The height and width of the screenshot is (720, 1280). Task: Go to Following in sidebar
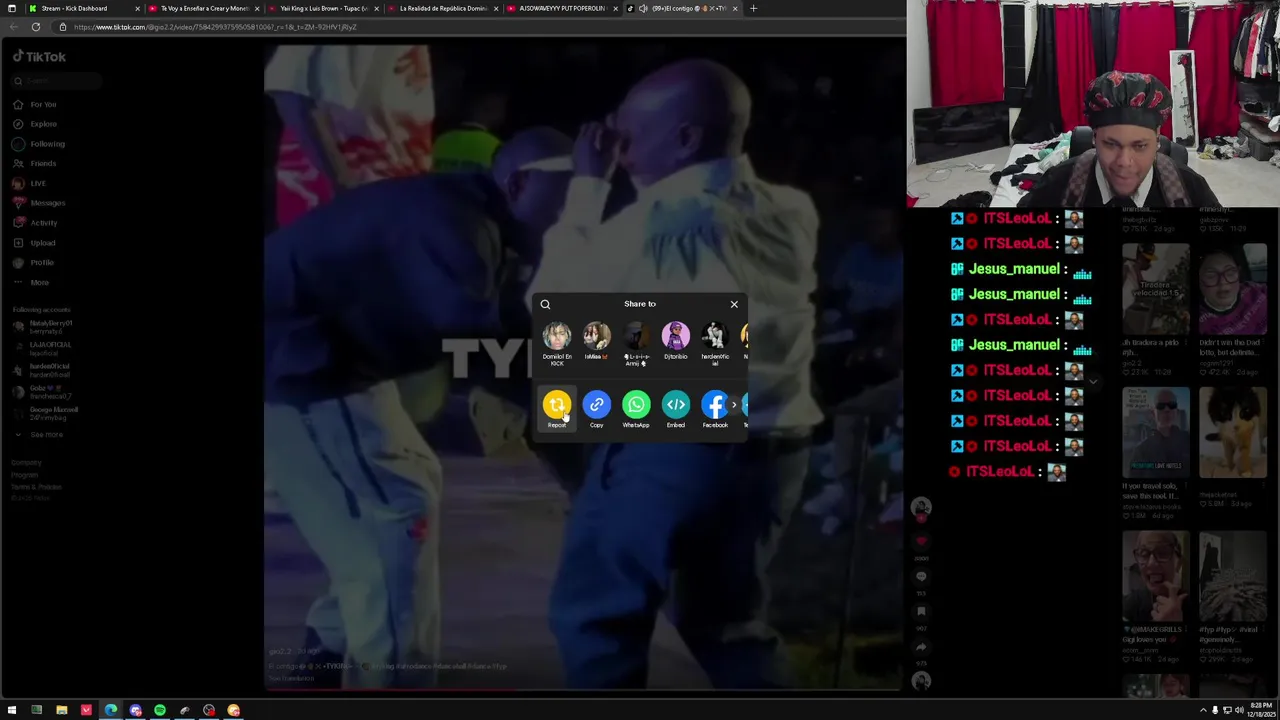click(40, 144)
